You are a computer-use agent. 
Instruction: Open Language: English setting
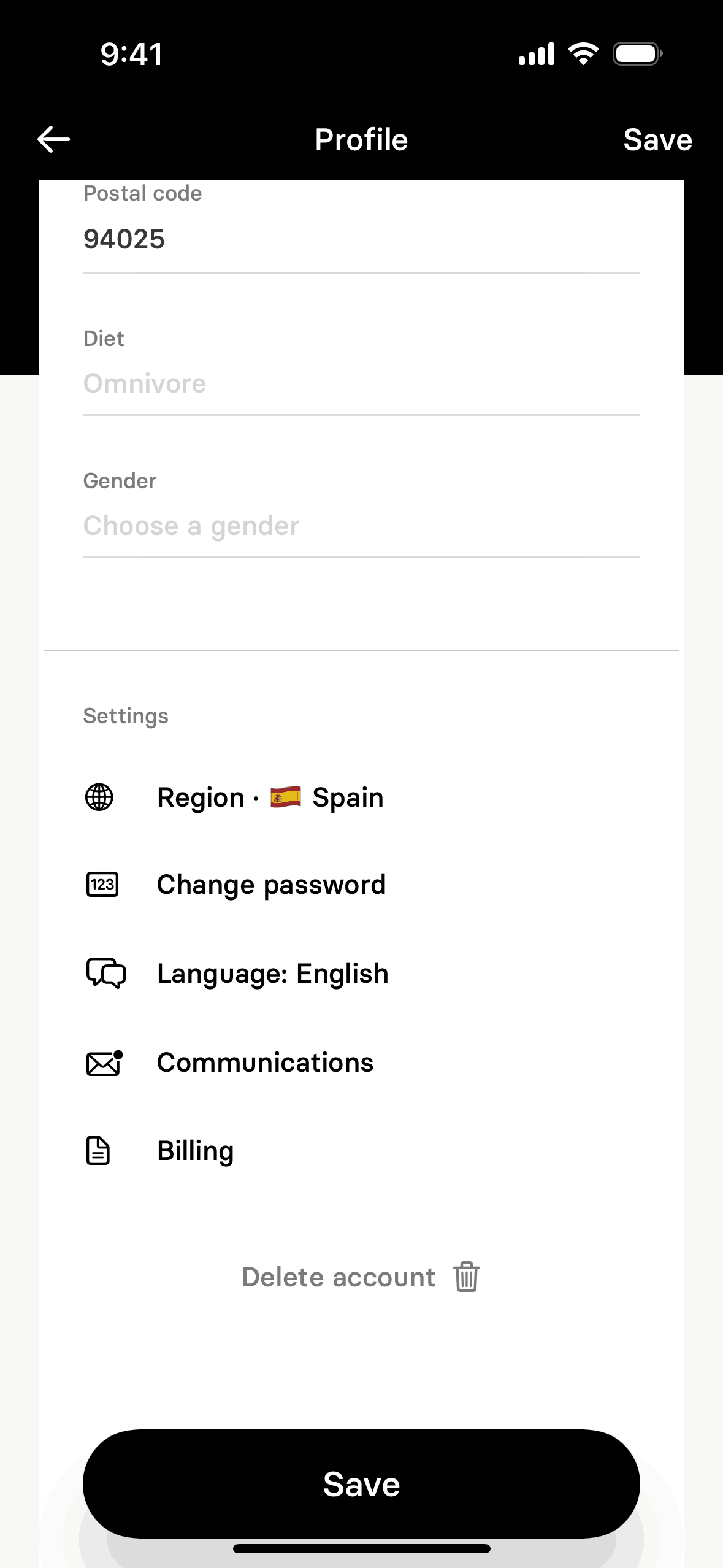[273, 974]
